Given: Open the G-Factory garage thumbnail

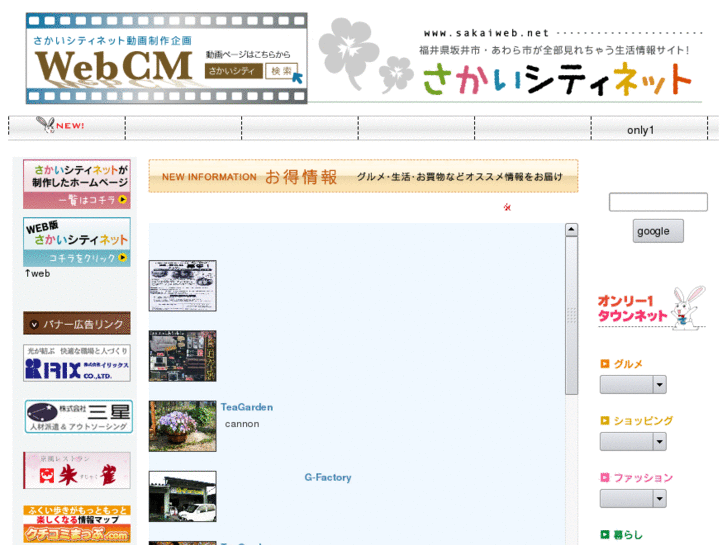Looking at the screenshot, I should 183,497.
